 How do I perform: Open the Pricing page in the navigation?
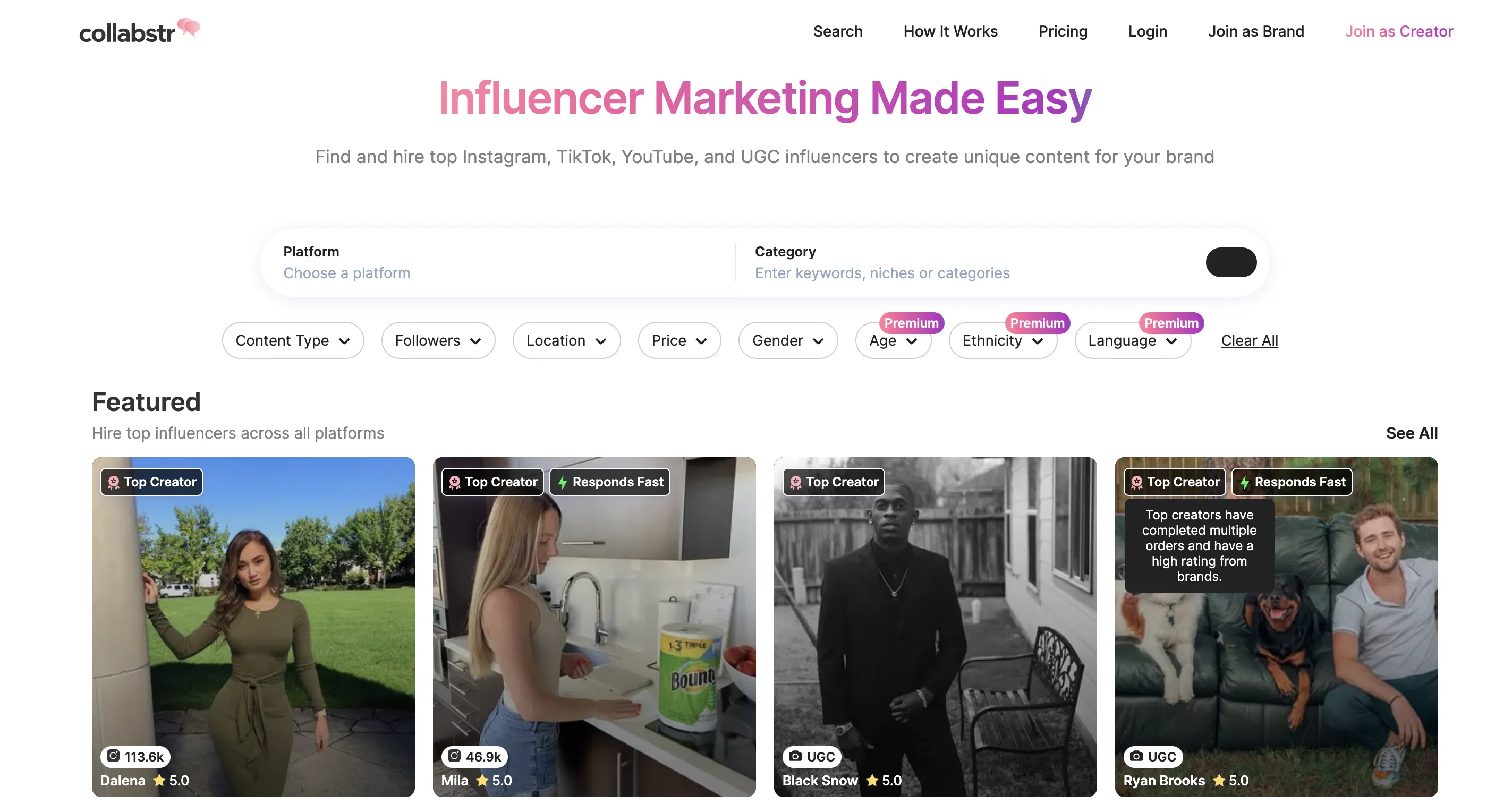coord(1063,31)
